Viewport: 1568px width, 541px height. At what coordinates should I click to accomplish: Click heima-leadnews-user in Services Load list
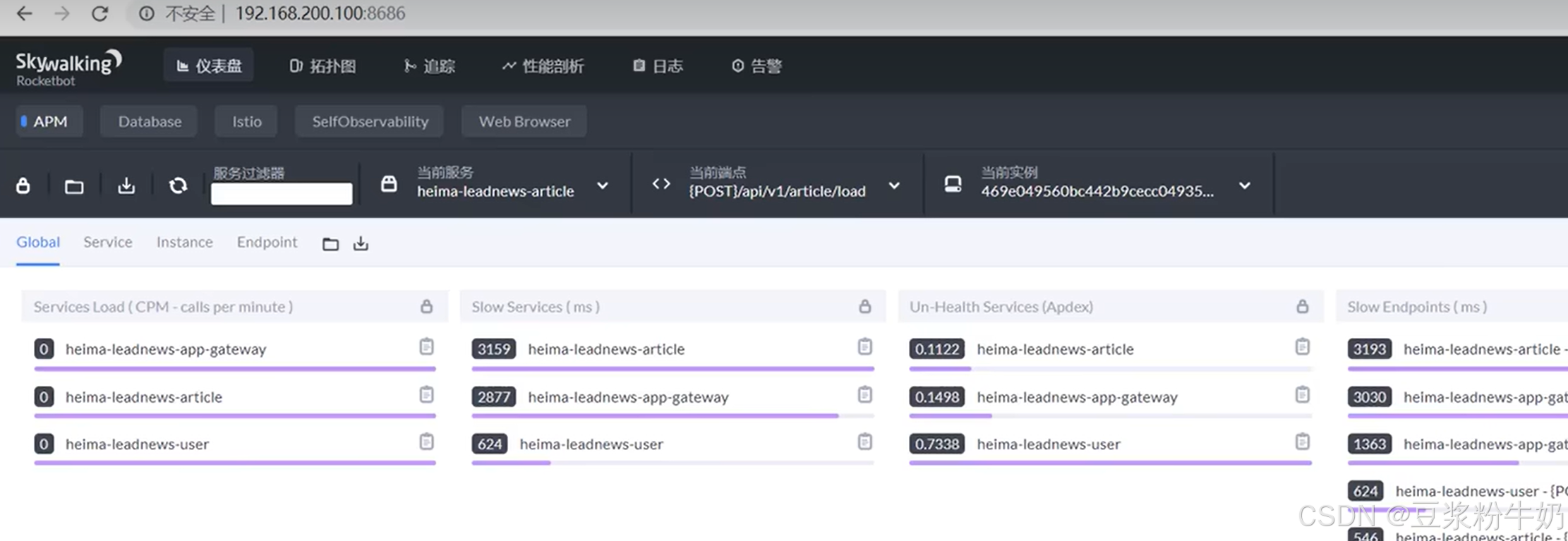137,444
